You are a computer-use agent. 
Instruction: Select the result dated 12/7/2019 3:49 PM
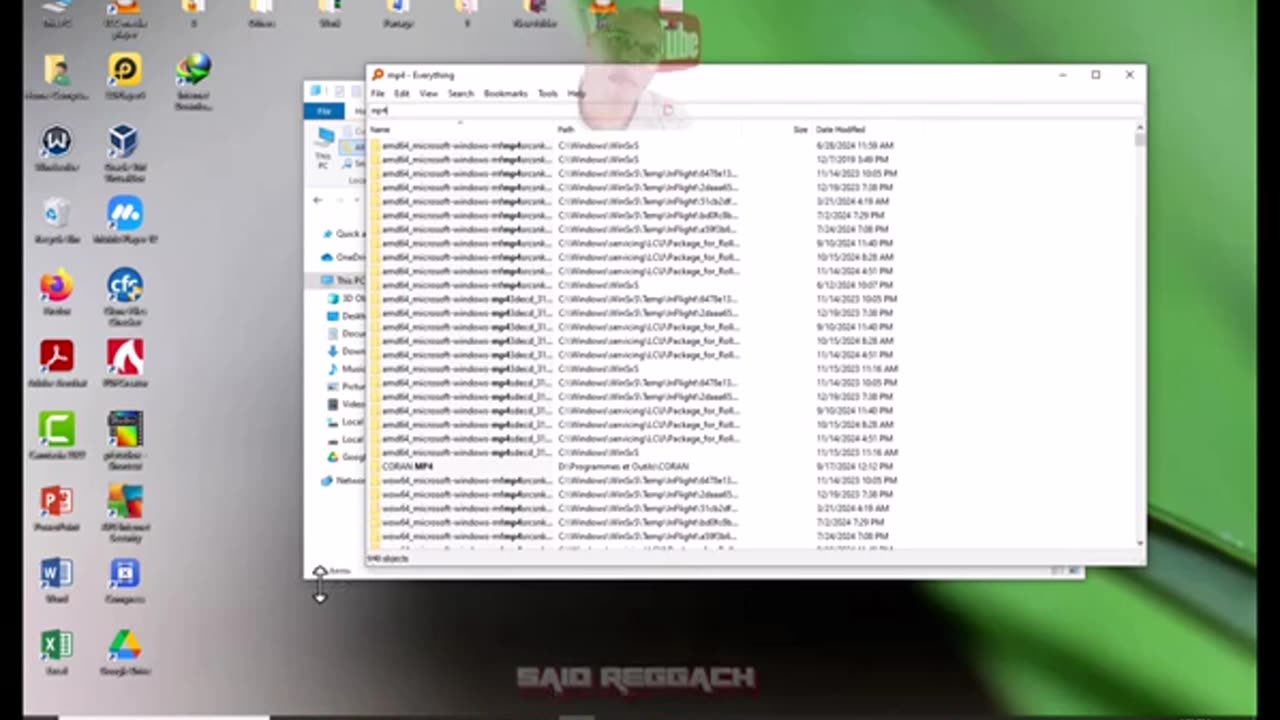coord(750,159)
